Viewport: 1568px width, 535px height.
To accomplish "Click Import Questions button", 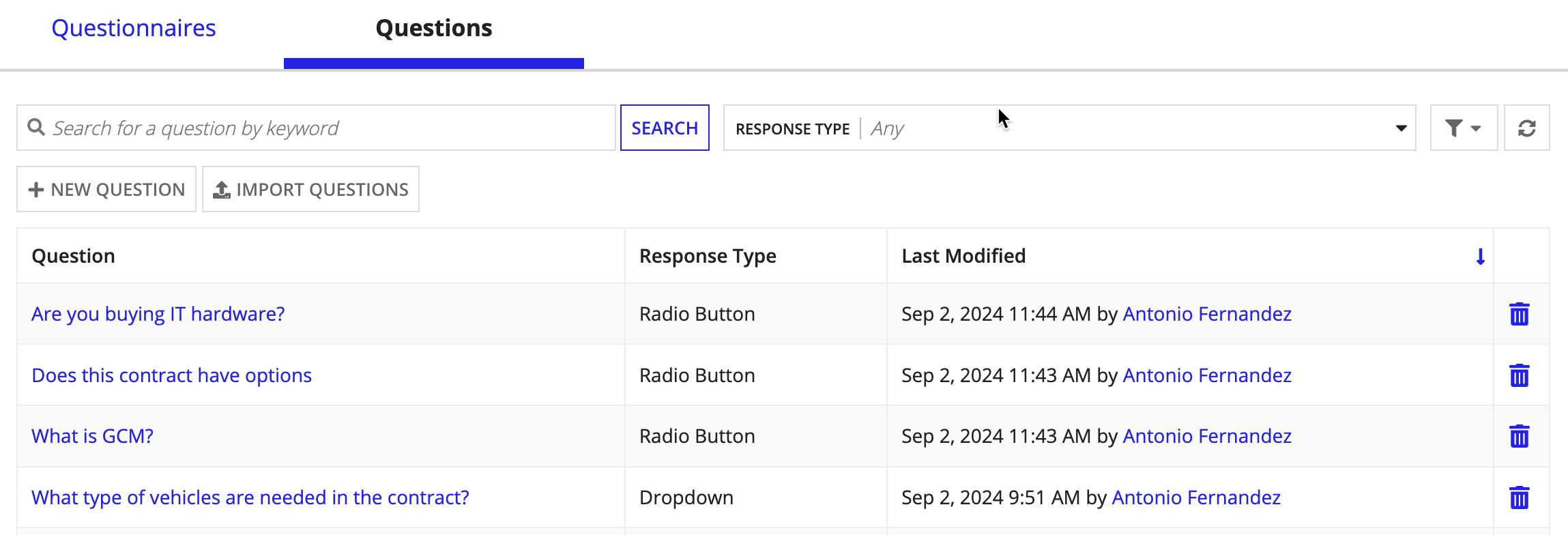I will coord(310,189).
